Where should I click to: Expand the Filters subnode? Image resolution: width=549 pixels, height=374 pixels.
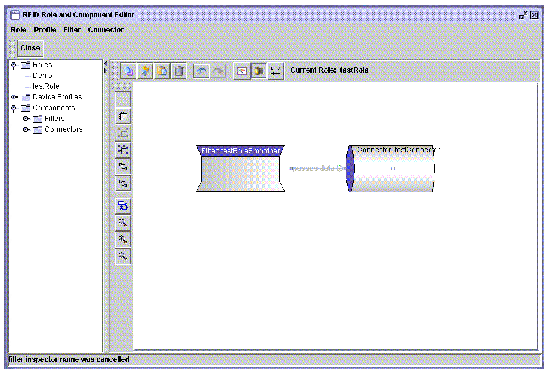tap(26, 119)
